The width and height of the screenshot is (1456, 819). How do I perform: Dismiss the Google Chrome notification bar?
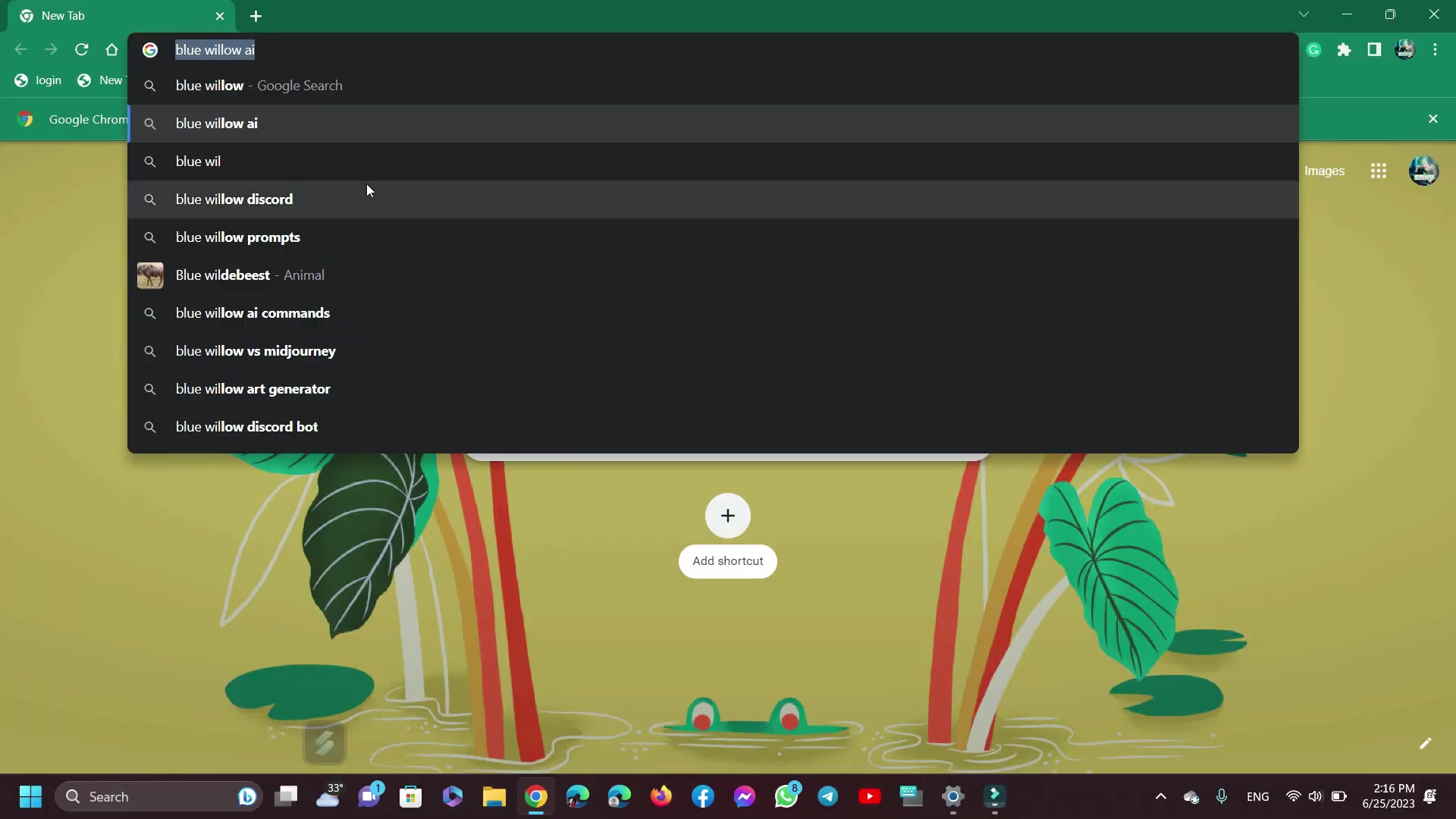click(1433, 119)
